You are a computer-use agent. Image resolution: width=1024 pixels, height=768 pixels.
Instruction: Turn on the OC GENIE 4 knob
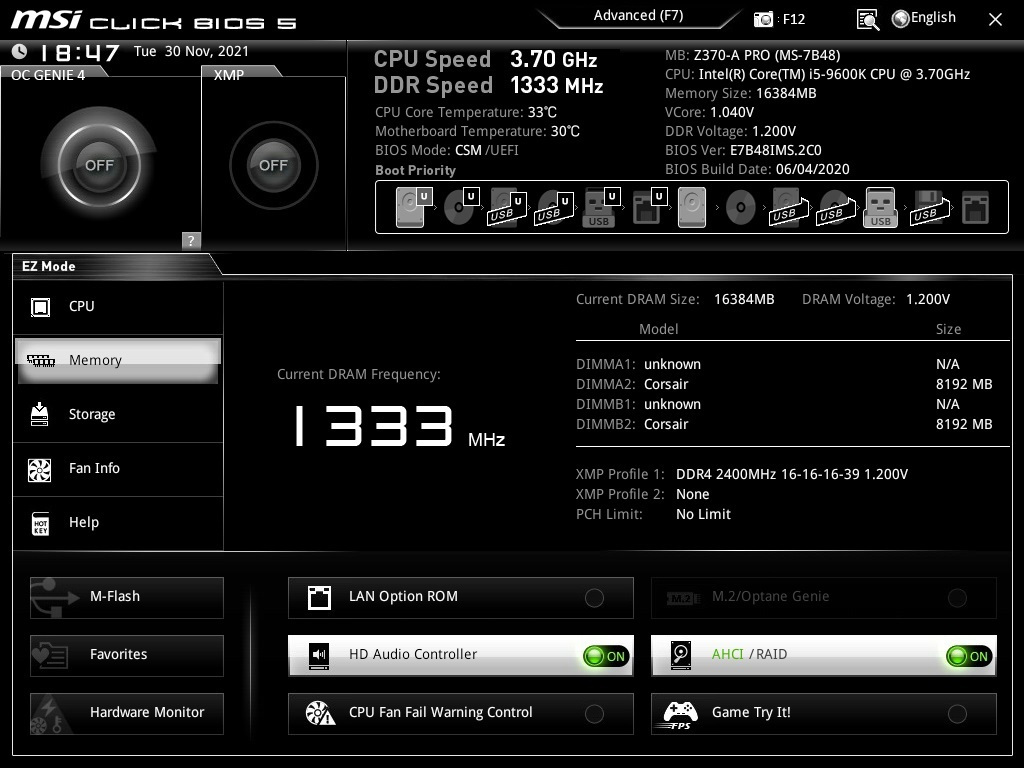point(99,165)
